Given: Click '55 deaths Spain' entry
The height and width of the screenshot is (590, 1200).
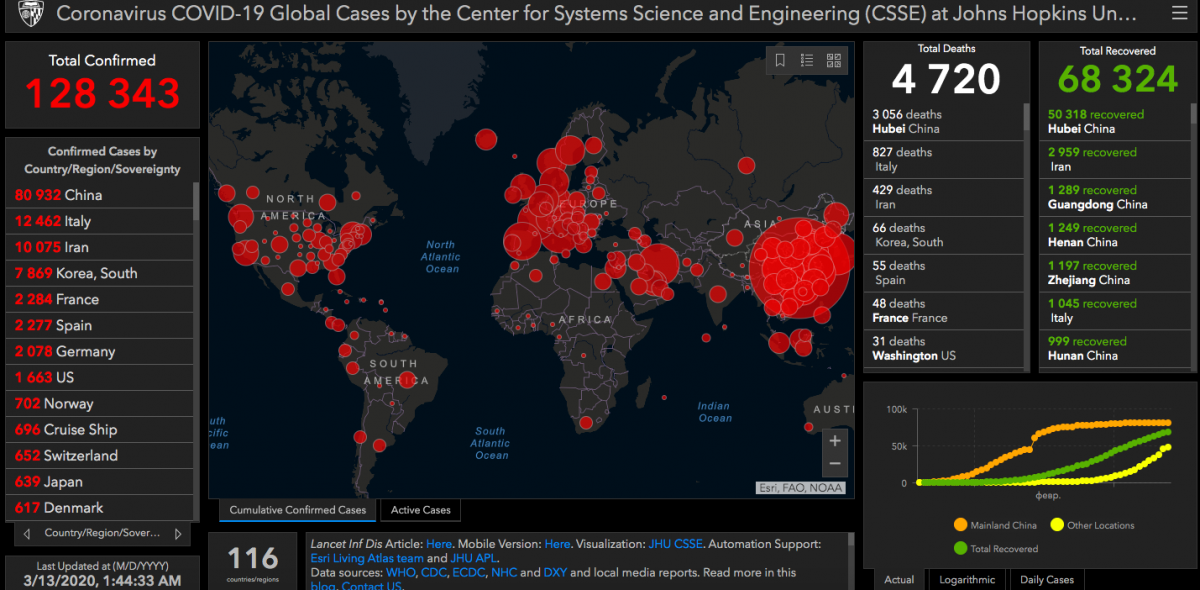Looking at the screenshot, I should pyautogui.click(x=942, y=273).
